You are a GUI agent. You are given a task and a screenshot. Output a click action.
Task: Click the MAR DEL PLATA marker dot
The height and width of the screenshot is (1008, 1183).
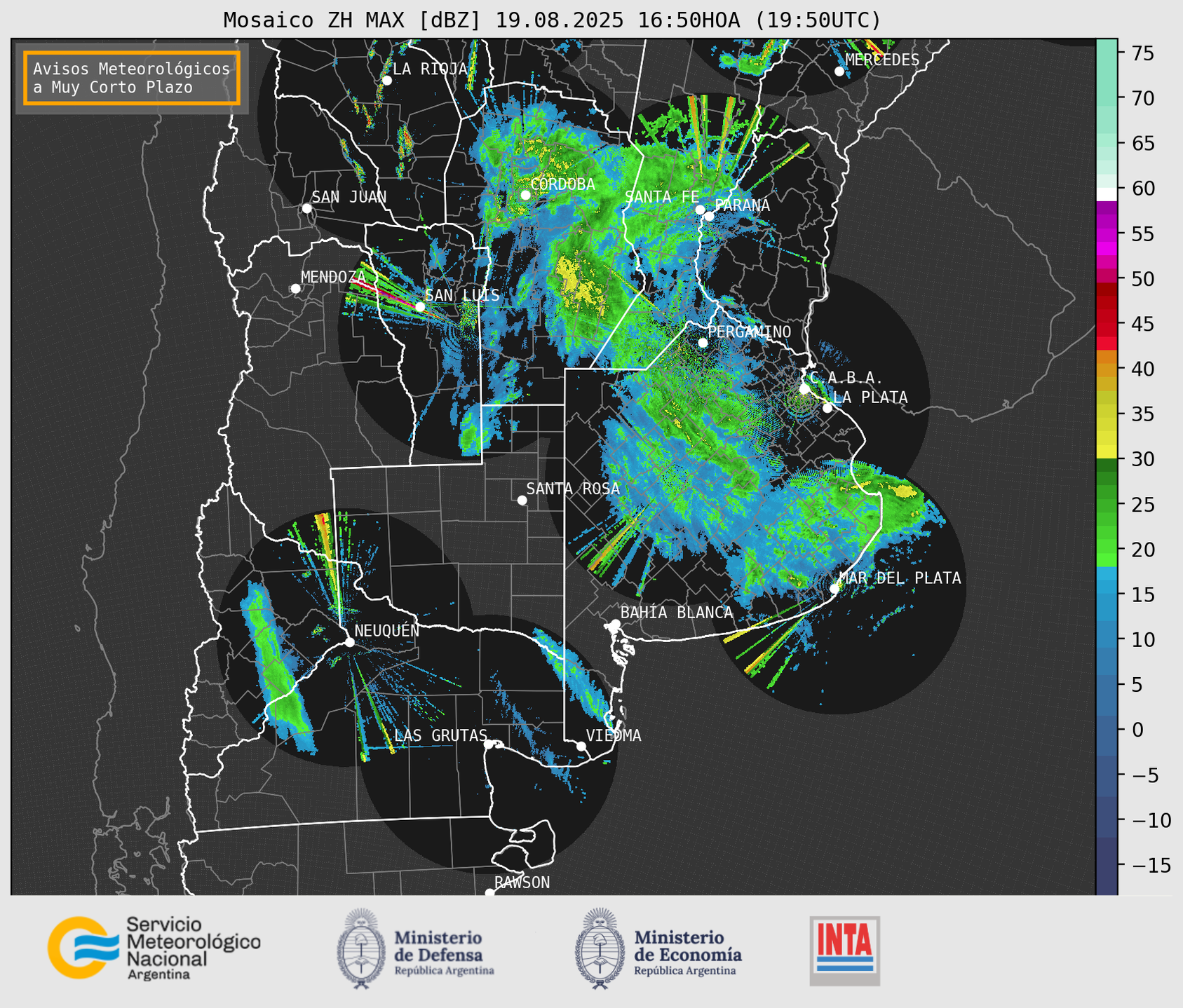click(834, 588)
